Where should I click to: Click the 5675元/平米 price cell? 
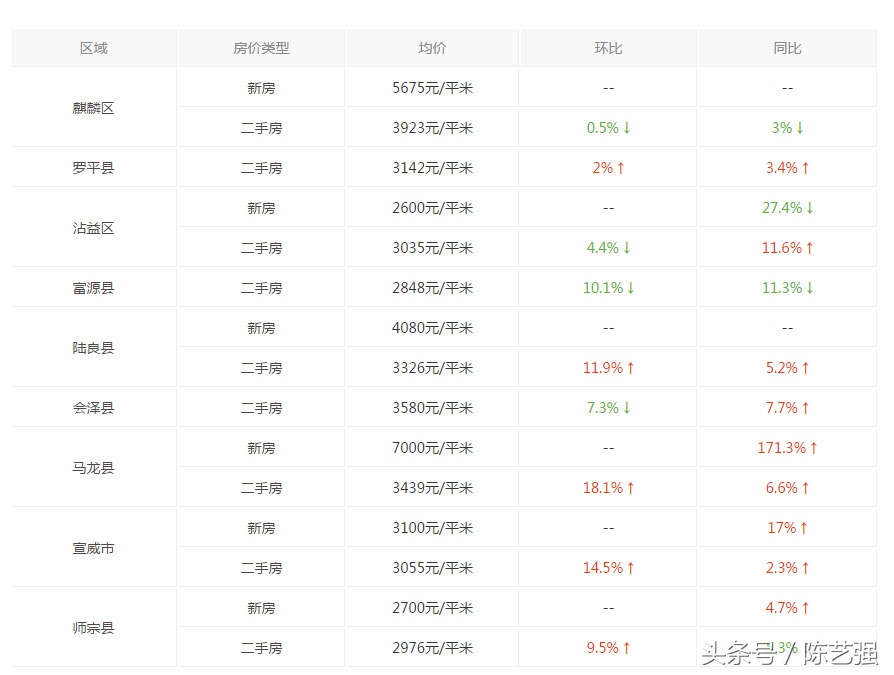[432, 88]
